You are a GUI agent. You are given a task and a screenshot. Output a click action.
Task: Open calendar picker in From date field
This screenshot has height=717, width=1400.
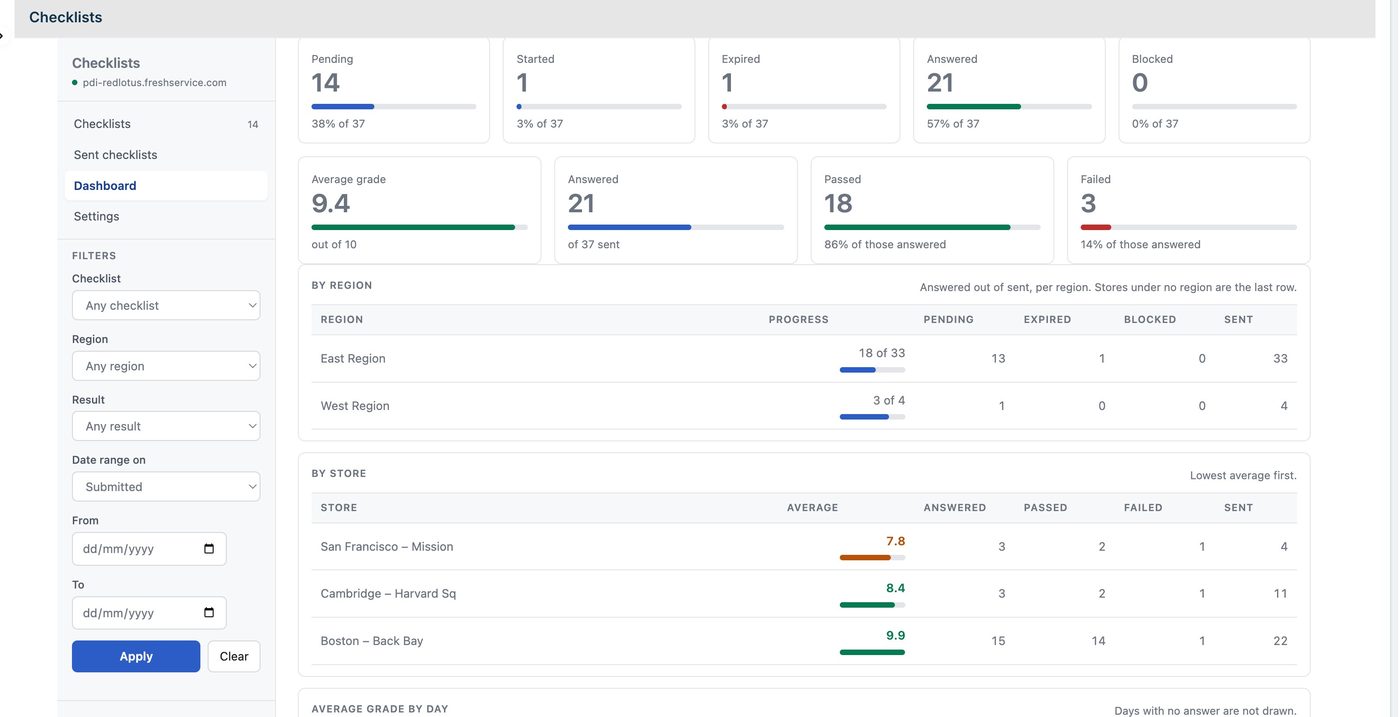pos(209,549)
